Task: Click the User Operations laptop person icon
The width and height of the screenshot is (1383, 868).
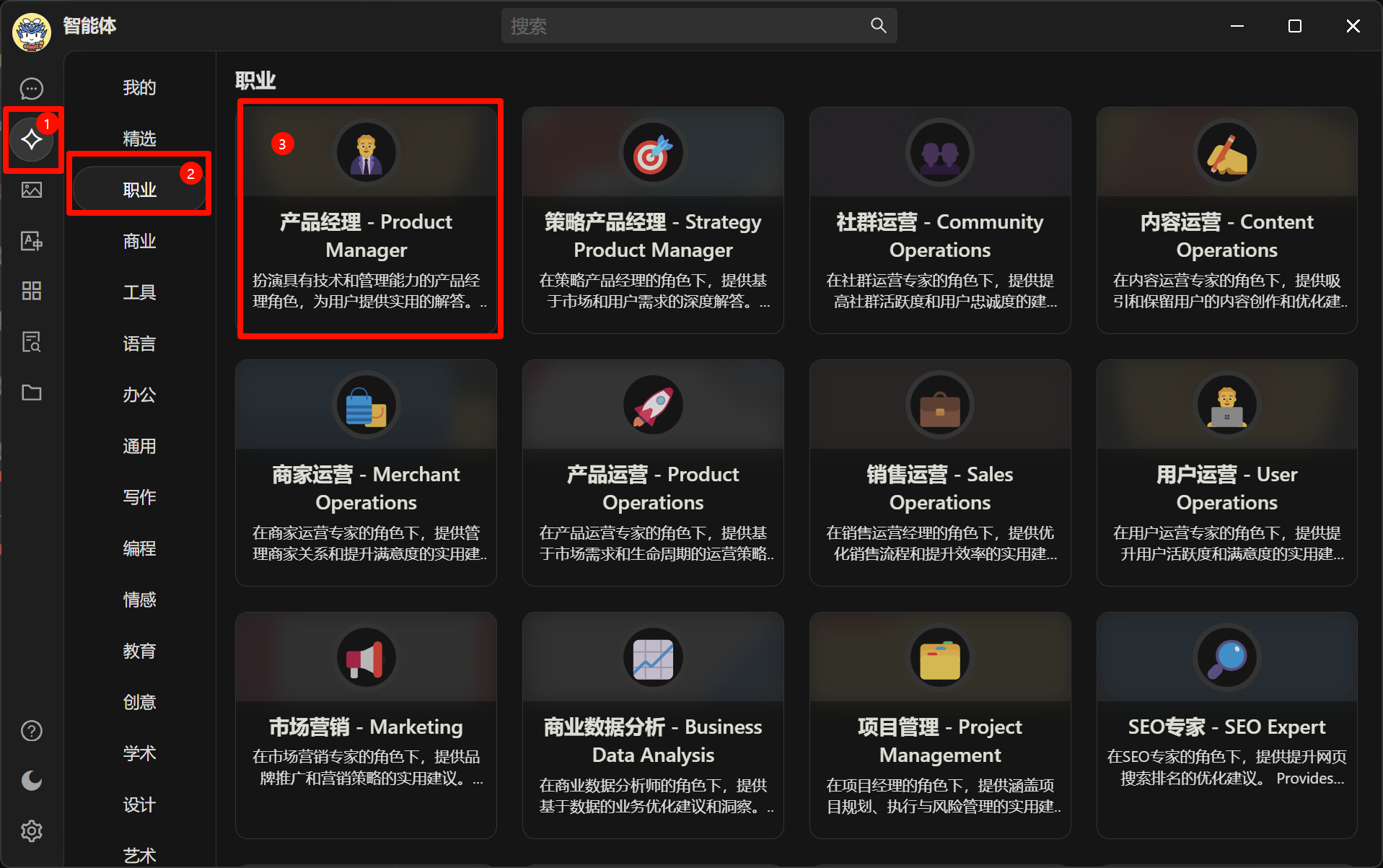Action: [1227, 405]
